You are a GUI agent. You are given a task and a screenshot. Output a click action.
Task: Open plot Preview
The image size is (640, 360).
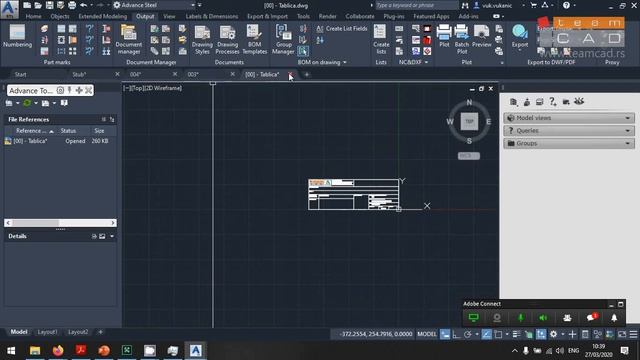(x=482, y=36)
